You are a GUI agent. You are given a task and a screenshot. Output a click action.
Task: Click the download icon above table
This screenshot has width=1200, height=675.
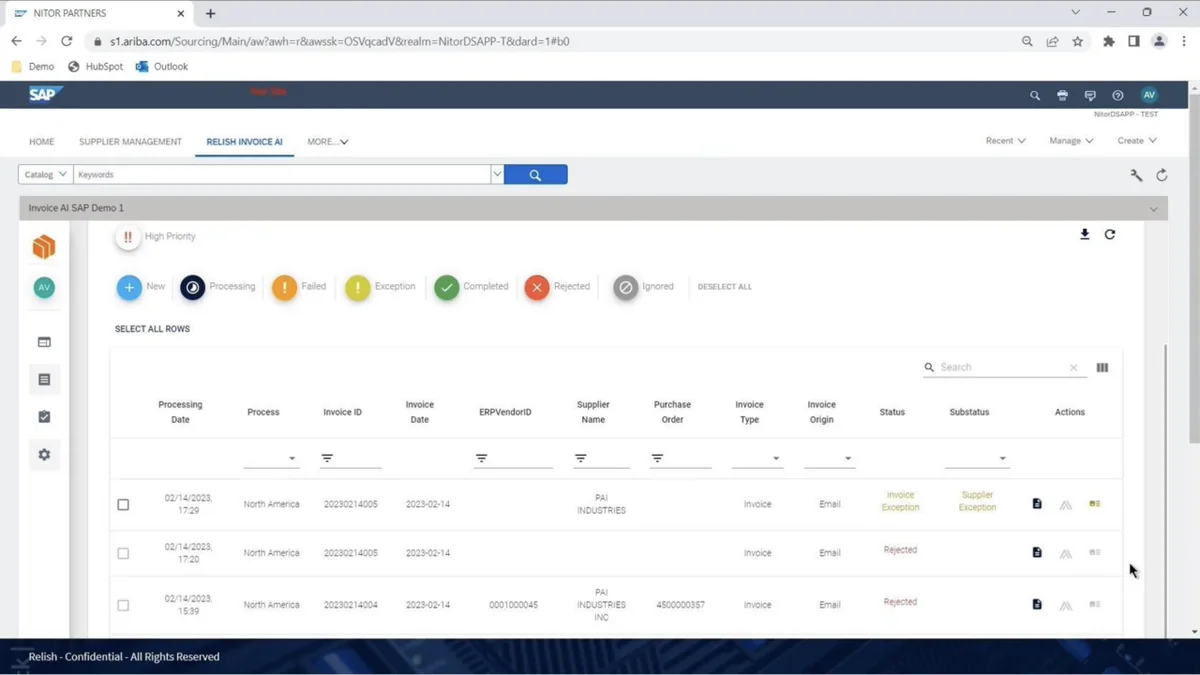[x=1085, y=234]
